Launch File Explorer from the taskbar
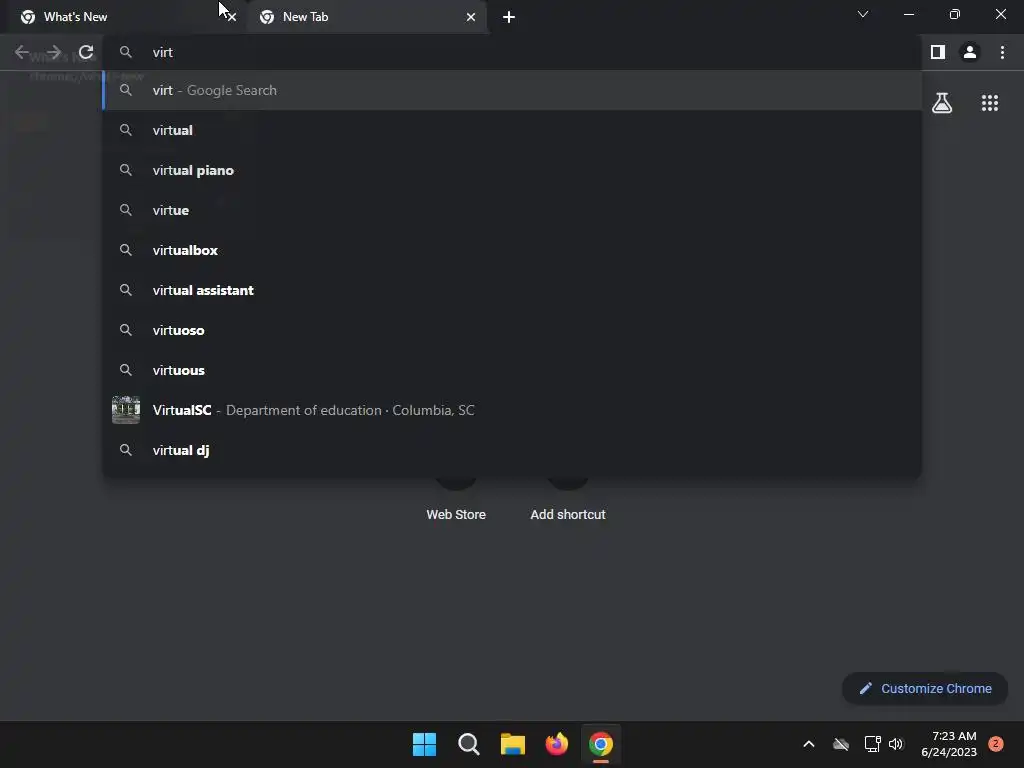The width and height of the screenshot is (1024, 768). click(513, 744)
